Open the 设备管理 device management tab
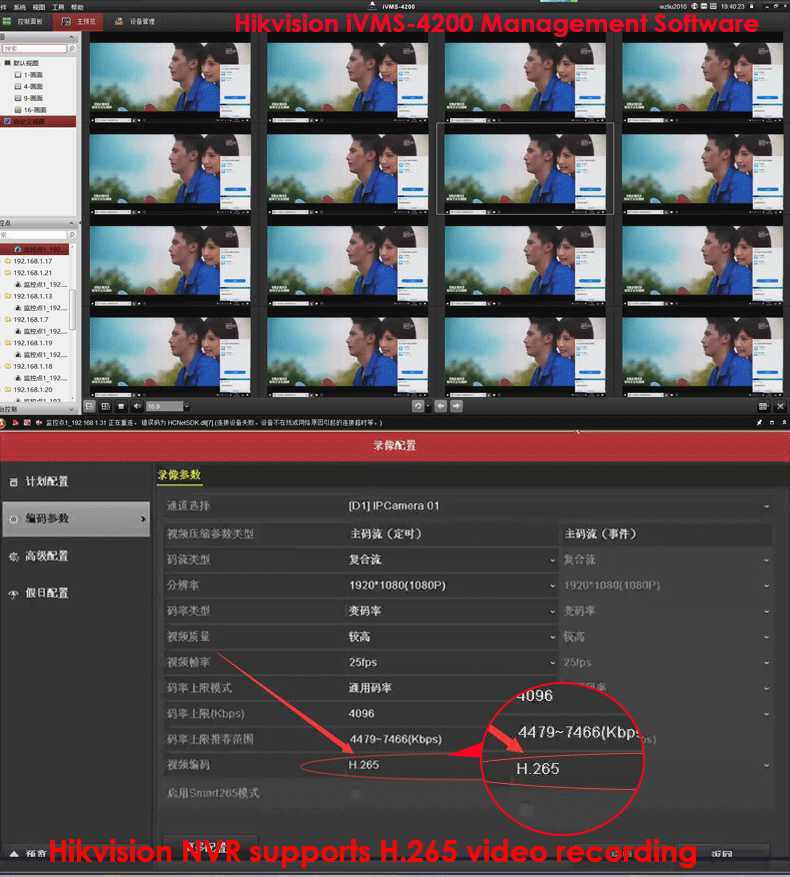The image size is (790, 877). click(x=135, y=21)
